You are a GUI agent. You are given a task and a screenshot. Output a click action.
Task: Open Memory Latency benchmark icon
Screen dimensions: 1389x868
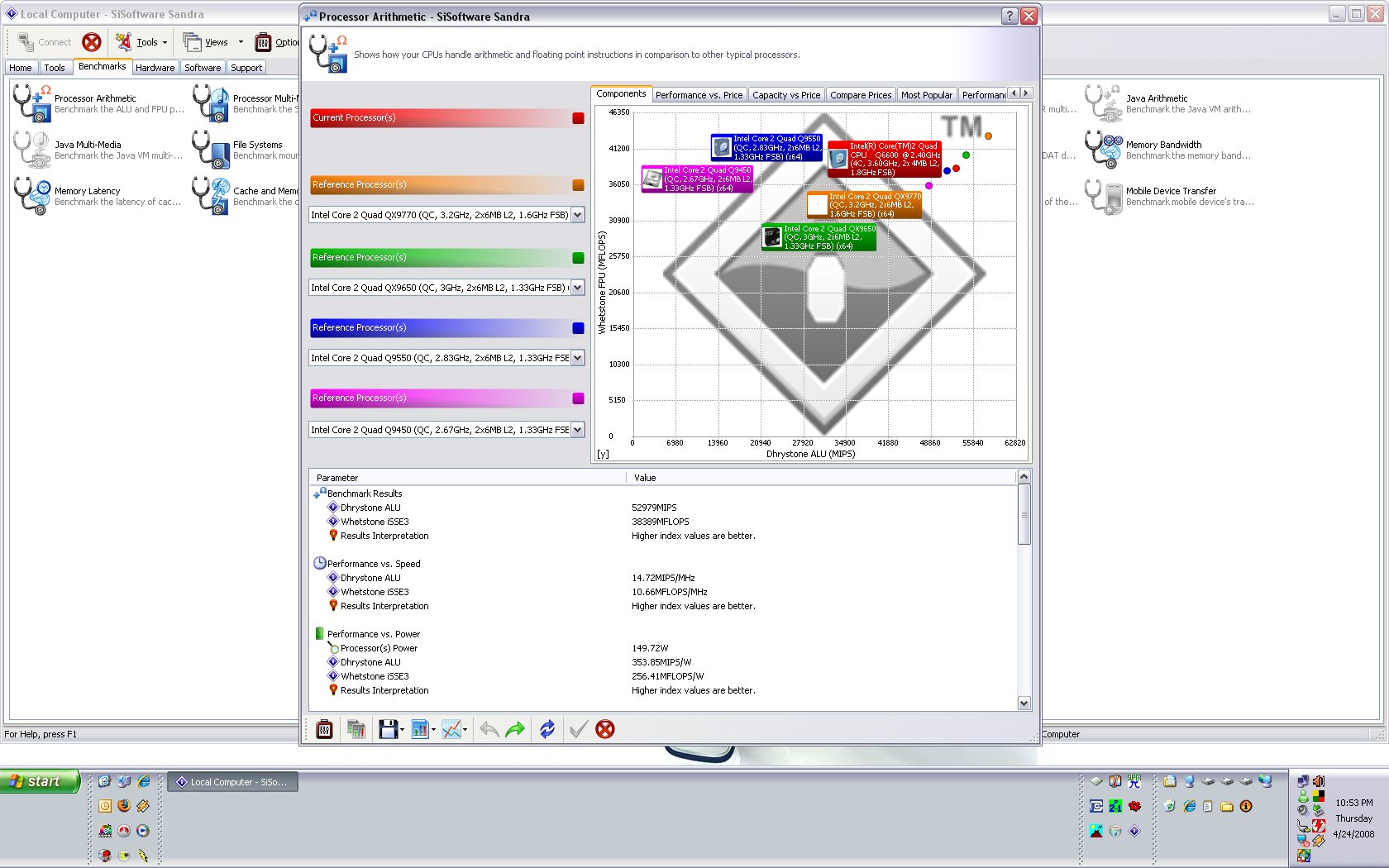pos(33,195)
